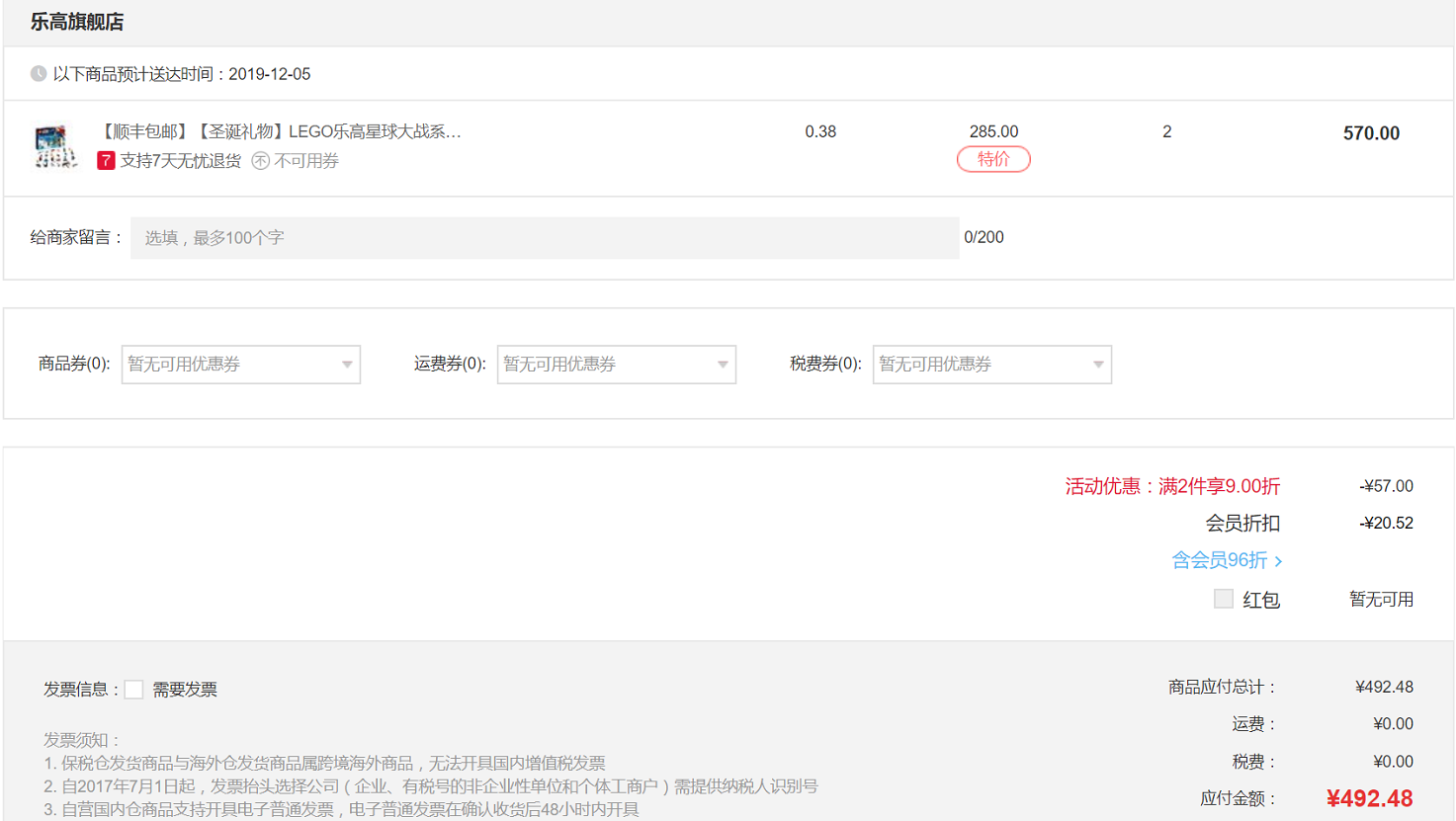This screenshot has height=821, width=1456.
Task: Open the LEGO Star Wars product thumbnail
Action: click(x=55, y=146)
